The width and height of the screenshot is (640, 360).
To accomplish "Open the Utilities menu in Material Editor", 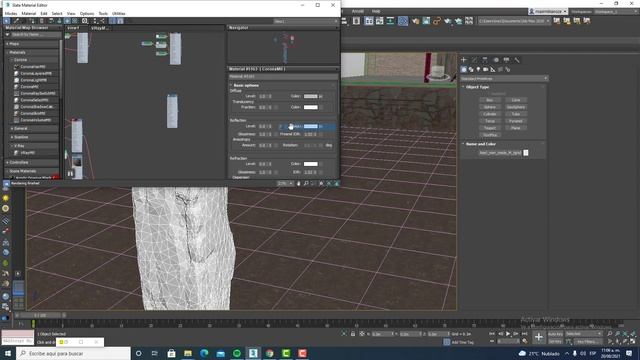I will (118, 13).
